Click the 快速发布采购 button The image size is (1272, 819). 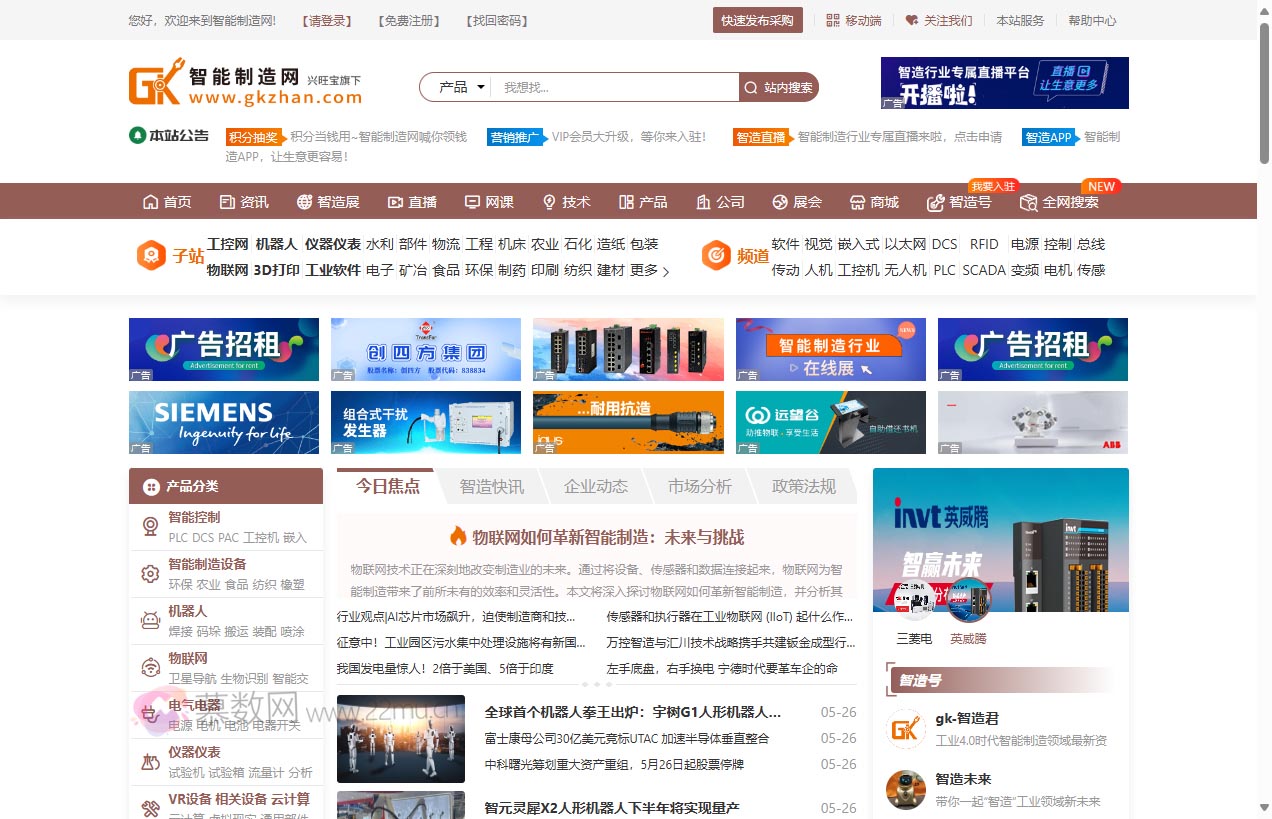point(757,20)
